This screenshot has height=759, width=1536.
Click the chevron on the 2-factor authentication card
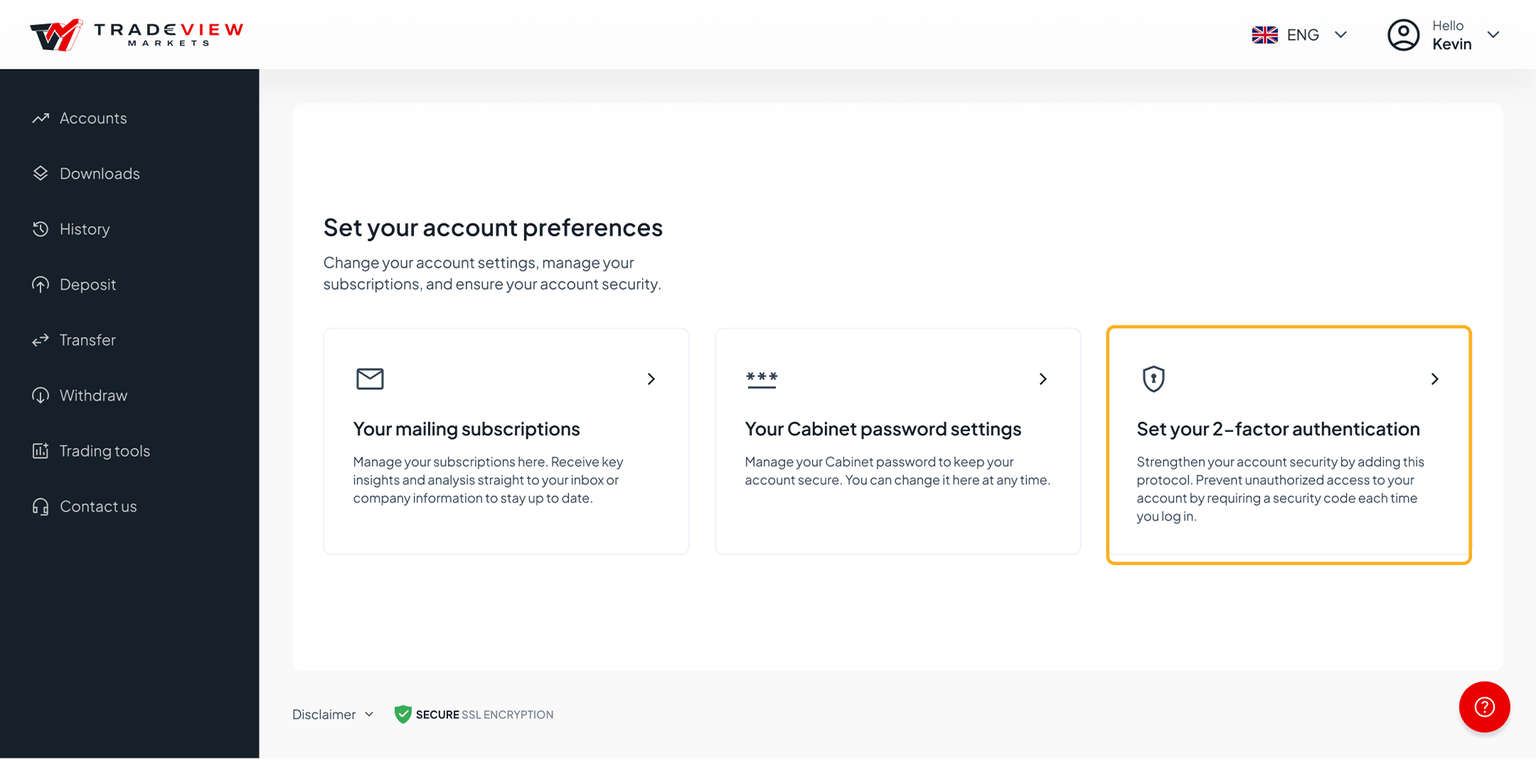click(x=1434, y=379)
